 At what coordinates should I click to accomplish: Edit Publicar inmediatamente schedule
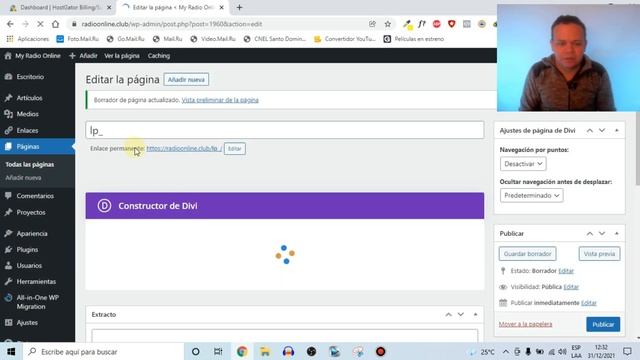point(589,303)
